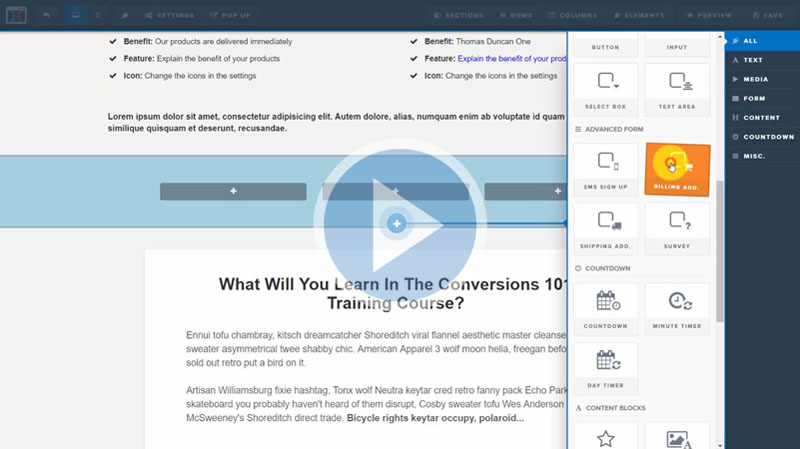Insert the Survey element
Screen dimensions: 800x449
tap(677, 229)
